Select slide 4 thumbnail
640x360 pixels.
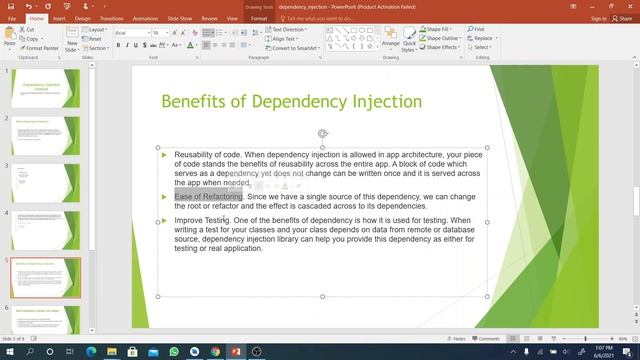click(x=45, y=230)
